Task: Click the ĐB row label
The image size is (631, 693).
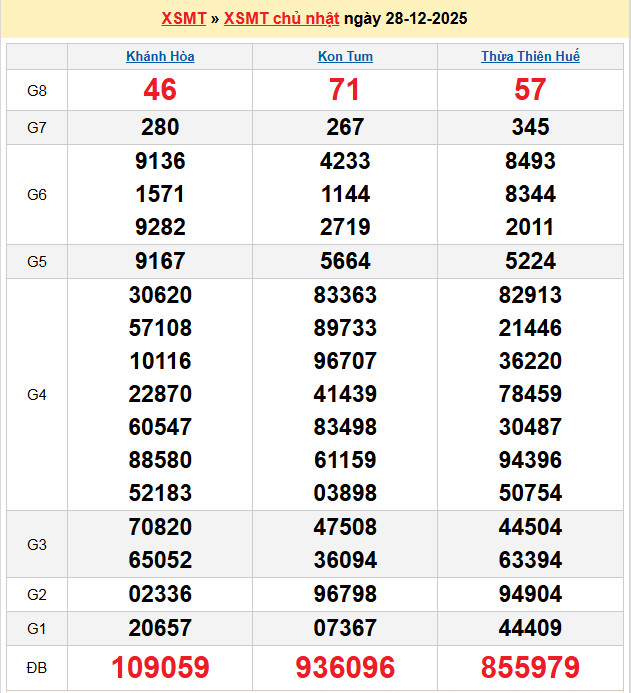Action: click(x=37, y=667)
